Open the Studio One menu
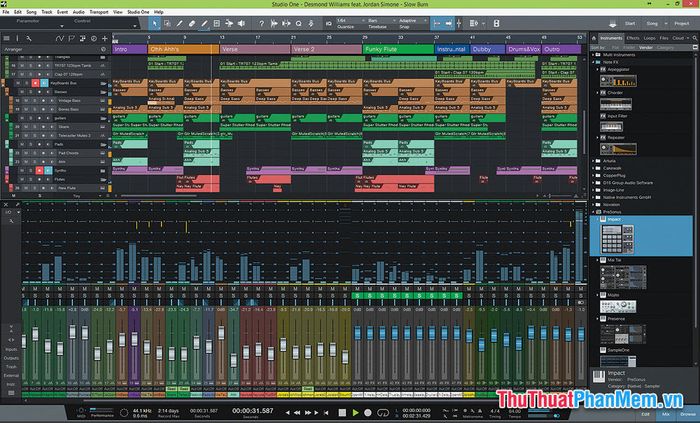This screenshot has width=700, height=423. coord(138,12)
